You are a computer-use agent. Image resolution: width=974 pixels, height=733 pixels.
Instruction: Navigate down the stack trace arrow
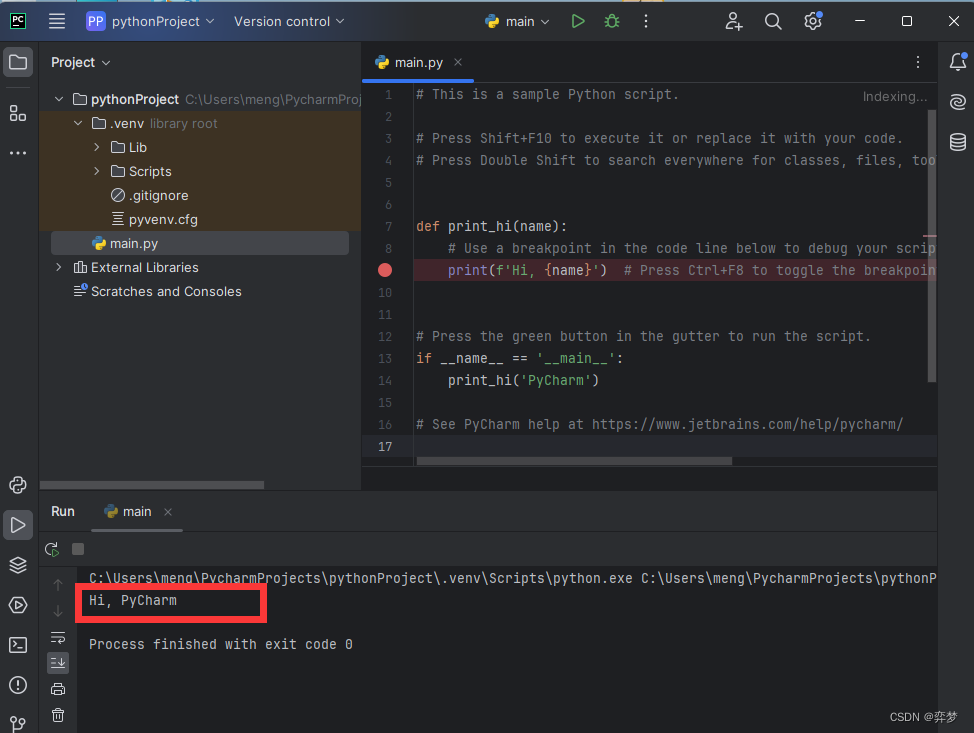pos(58,611)
